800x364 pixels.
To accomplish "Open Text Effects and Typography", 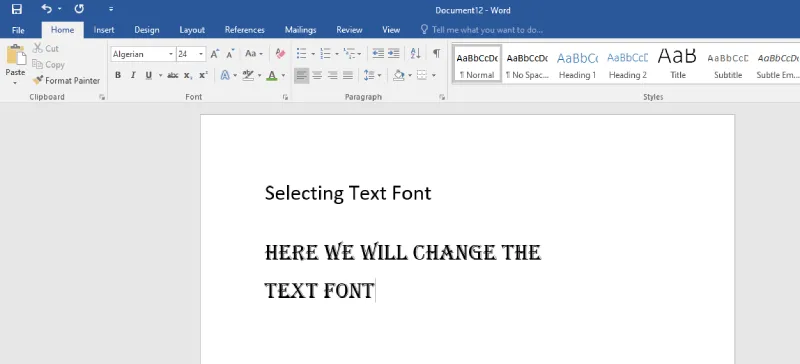I will tap(225, 76).
